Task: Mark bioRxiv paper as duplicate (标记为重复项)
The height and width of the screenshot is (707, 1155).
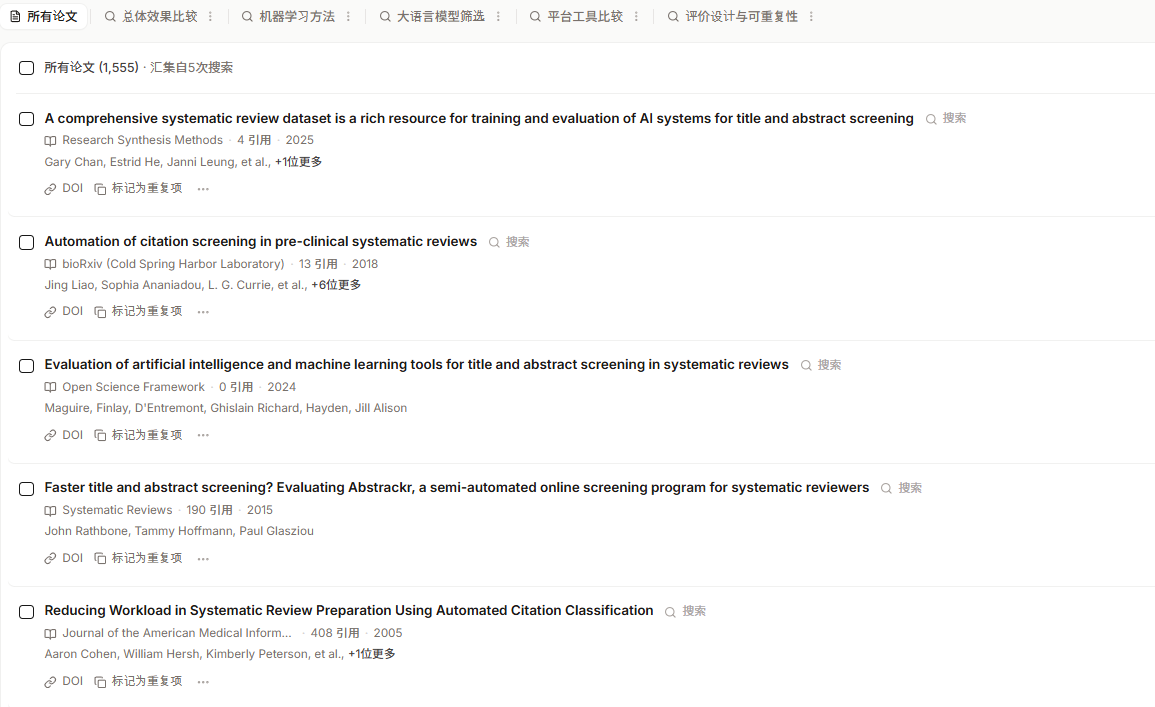Action: coord(138,312)
